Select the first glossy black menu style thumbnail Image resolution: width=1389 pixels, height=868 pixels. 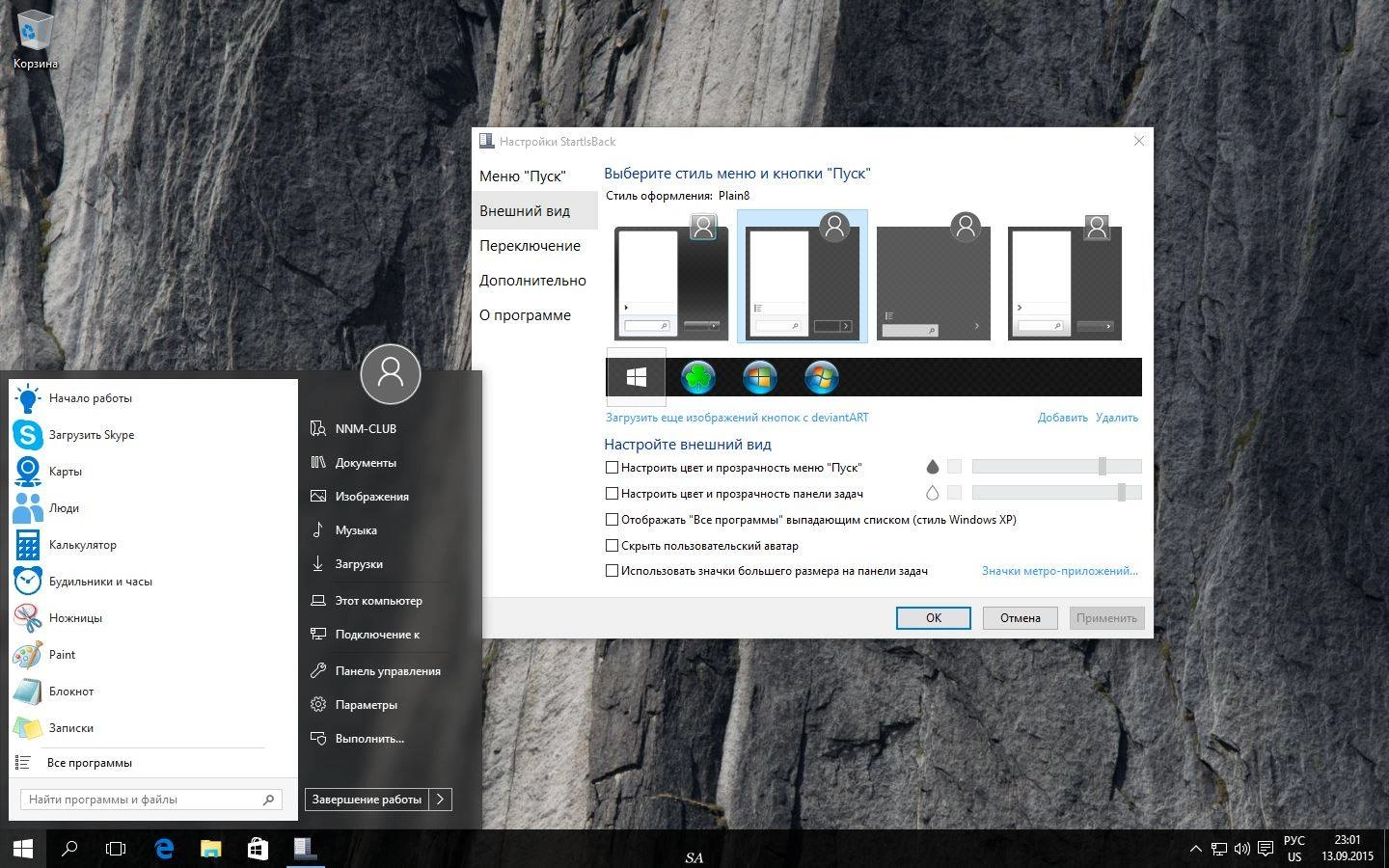coord(672,277)
